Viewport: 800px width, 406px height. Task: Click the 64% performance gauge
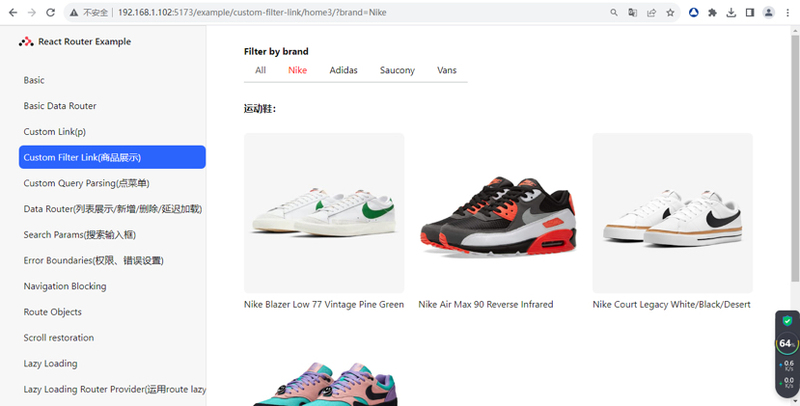(787, 343)
